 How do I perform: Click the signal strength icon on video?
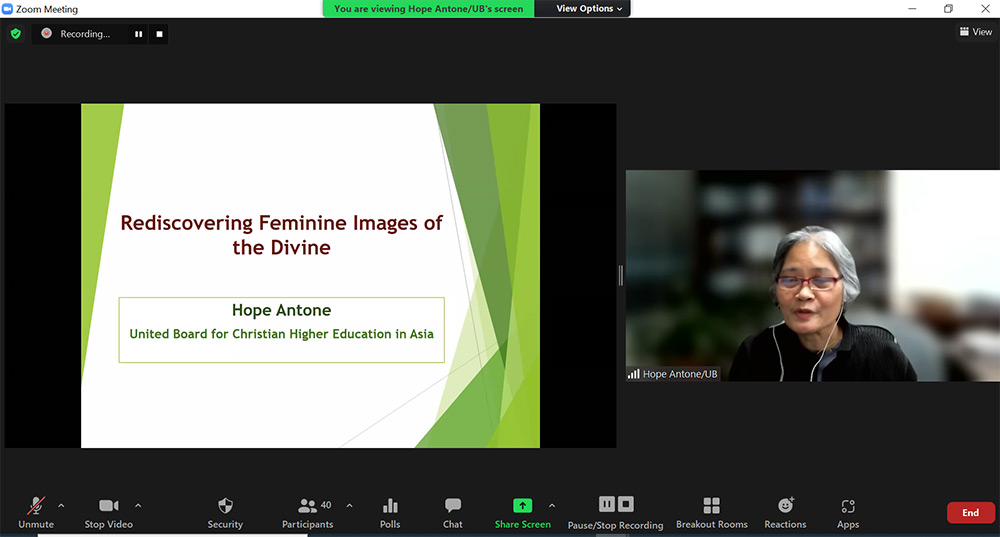(633, 374)
